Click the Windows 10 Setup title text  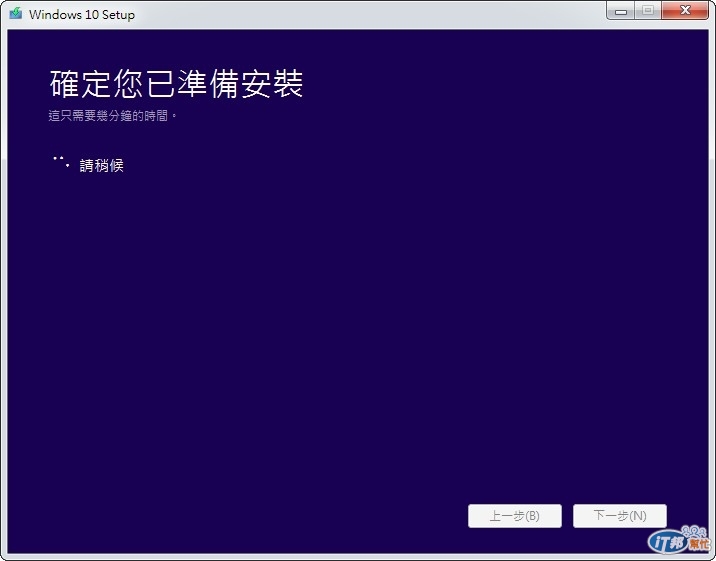[x=82, y=15]
